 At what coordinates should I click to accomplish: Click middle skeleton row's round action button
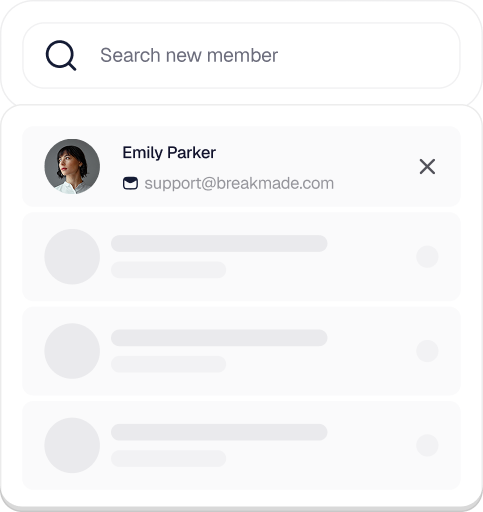427,351
